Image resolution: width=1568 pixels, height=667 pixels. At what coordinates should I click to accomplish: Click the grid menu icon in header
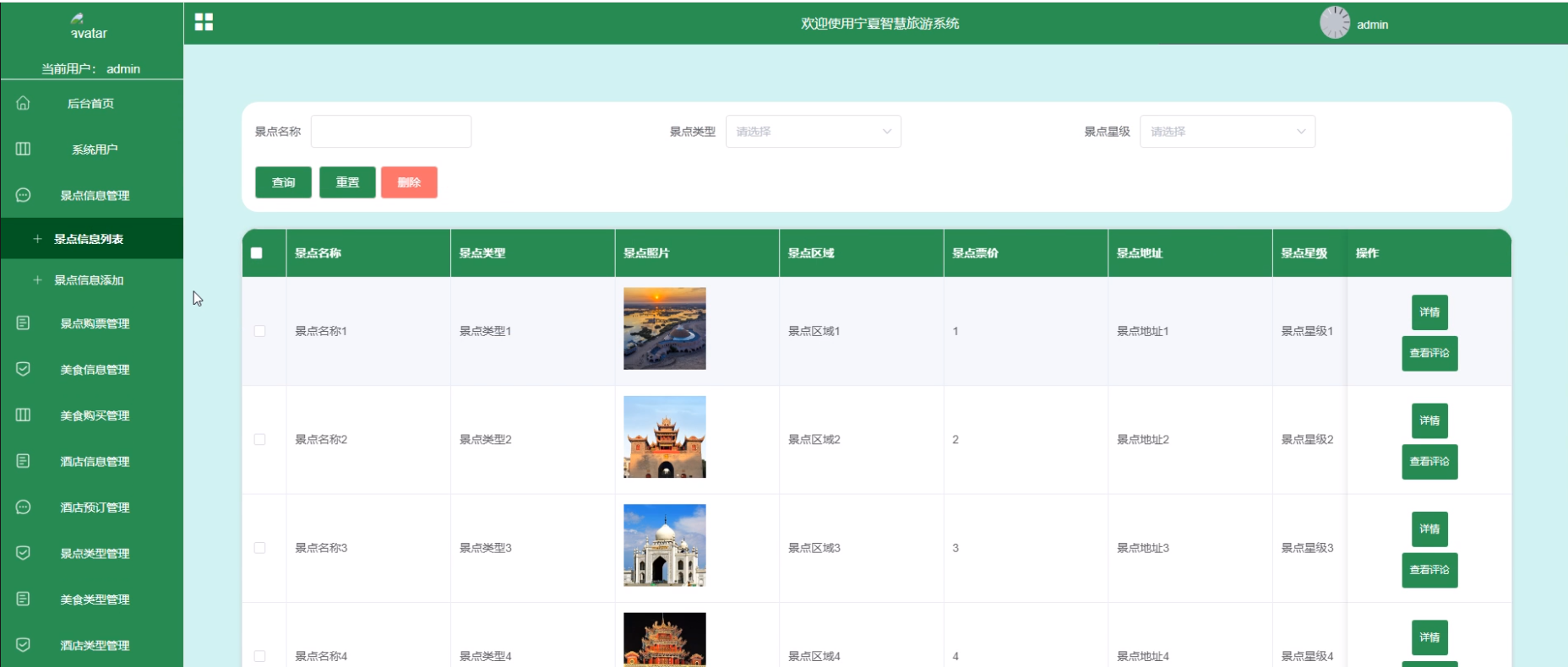pos(204,22)
